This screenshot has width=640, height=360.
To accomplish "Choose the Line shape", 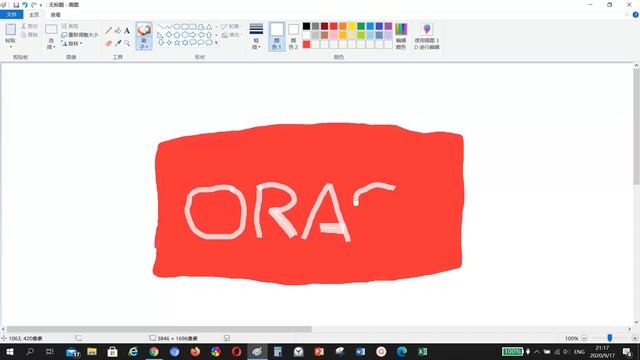I will point(160,27).
